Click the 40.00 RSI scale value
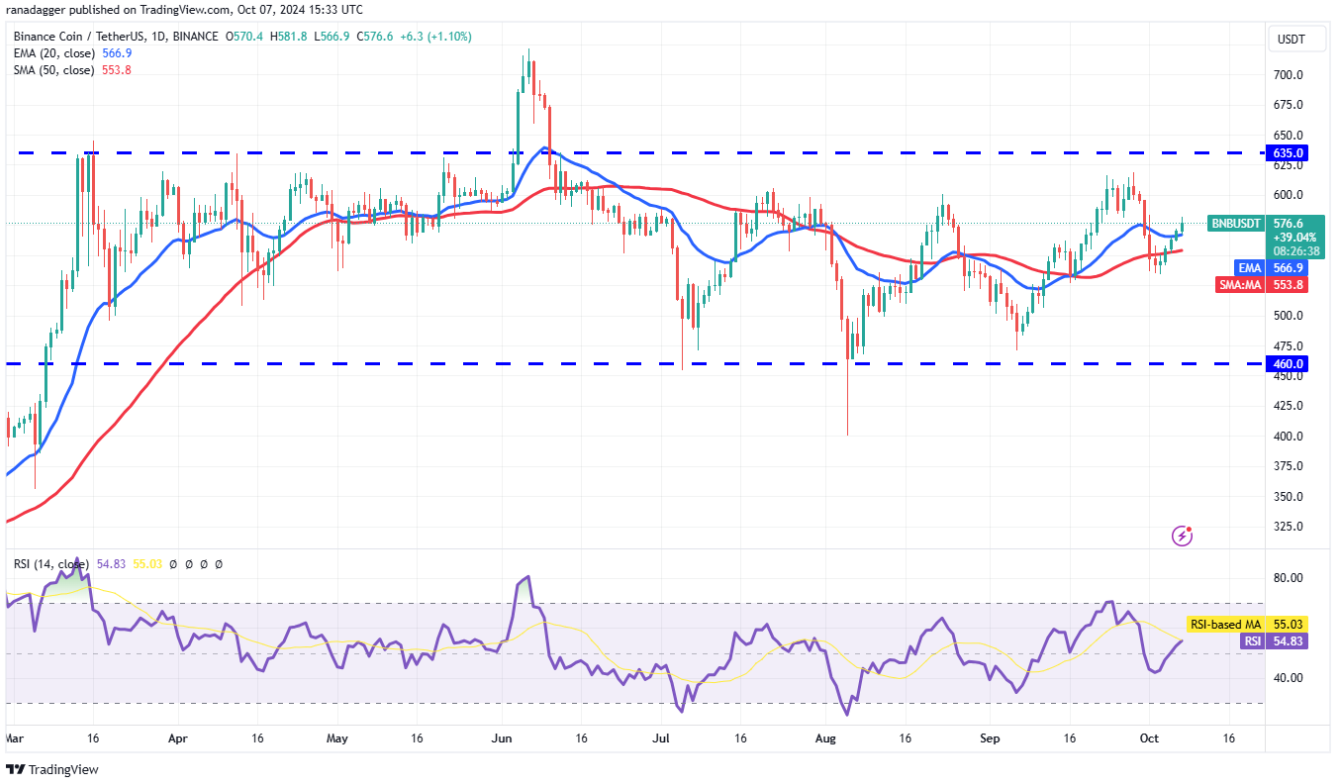The height and width of the screenshot is (784, 1333). pos(1287,677)
